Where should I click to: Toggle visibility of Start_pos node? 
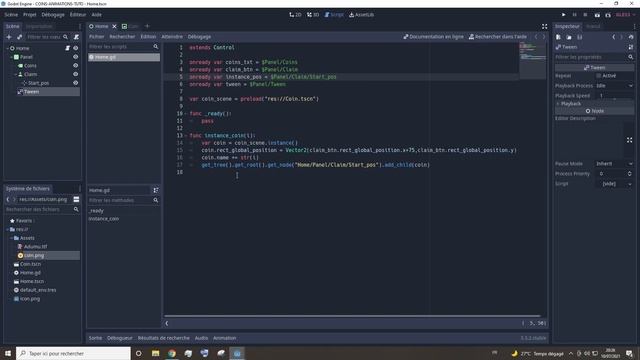pos(76,83)
